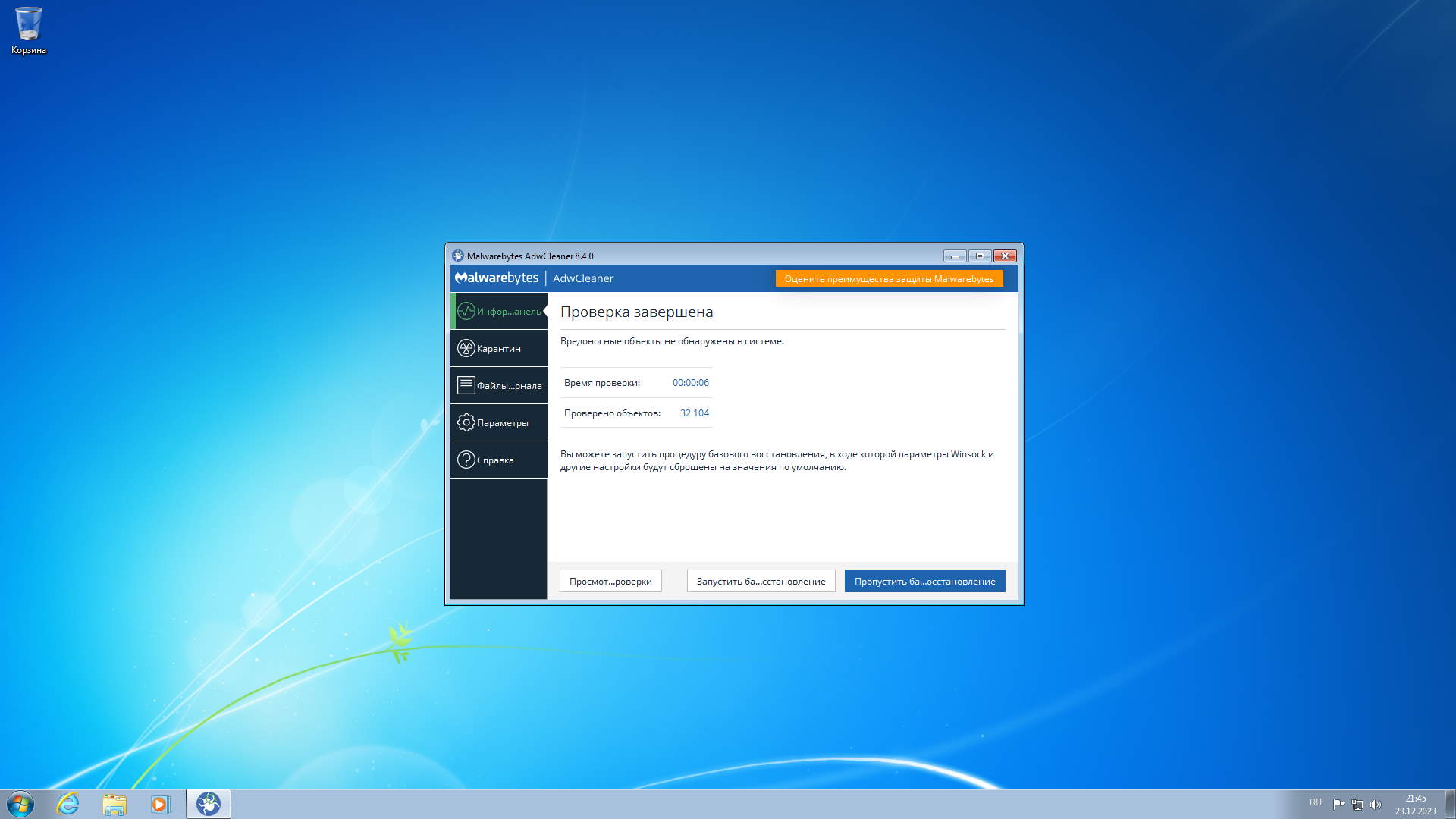Click the log files document icon

(466, 385)
